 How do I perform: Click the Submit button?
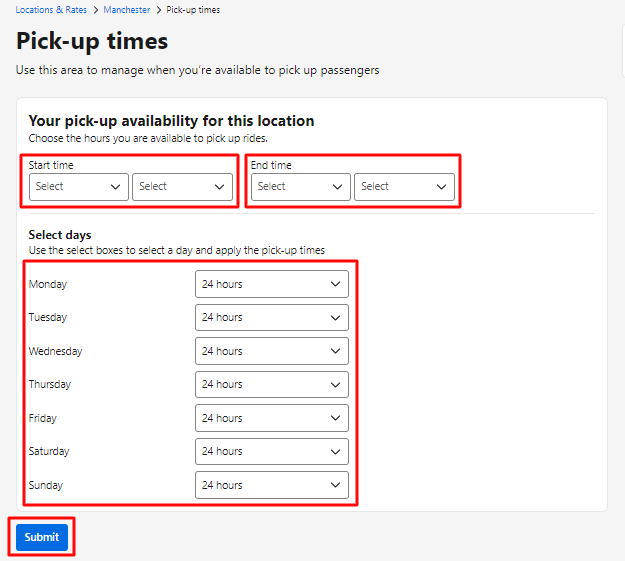click(x=42, y=537)
